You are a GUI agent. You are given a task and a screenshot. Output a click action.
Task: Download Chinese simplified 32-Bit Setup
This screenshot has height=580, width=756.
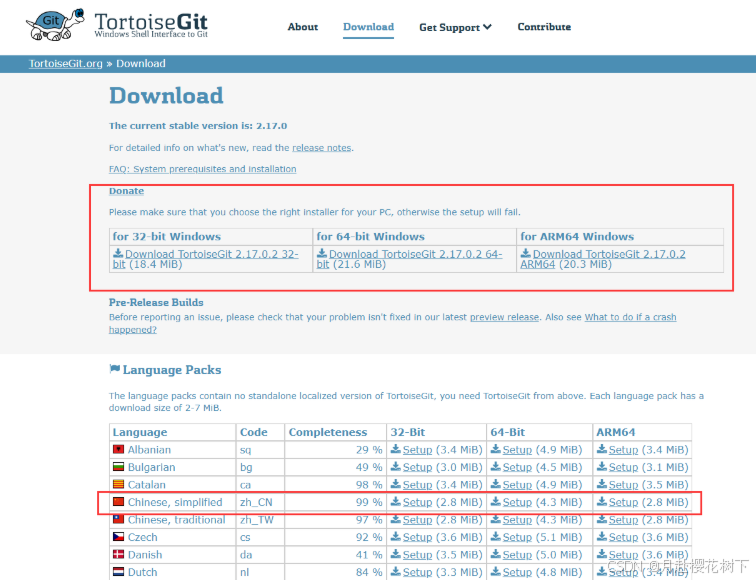click(417, 502)
